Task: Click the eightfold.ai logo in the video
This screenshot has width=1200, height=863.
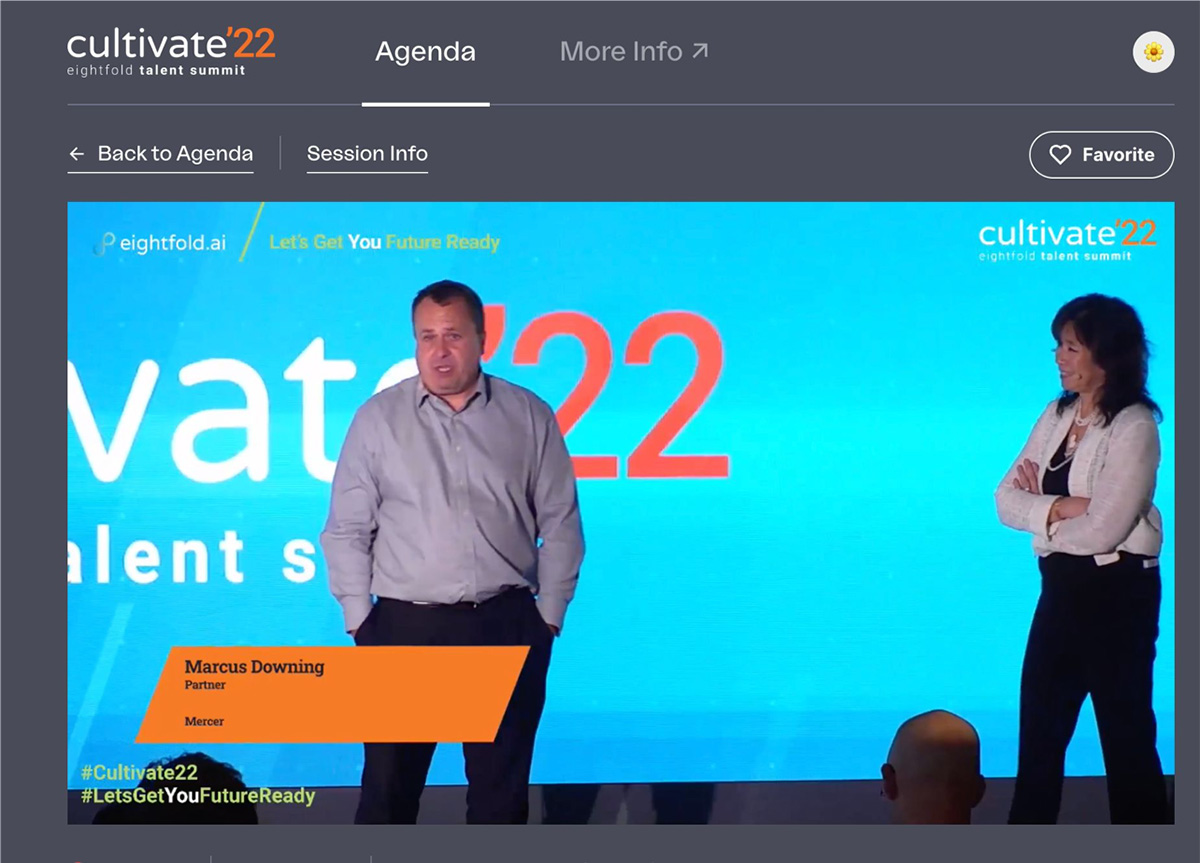Action: click(160, 243)
